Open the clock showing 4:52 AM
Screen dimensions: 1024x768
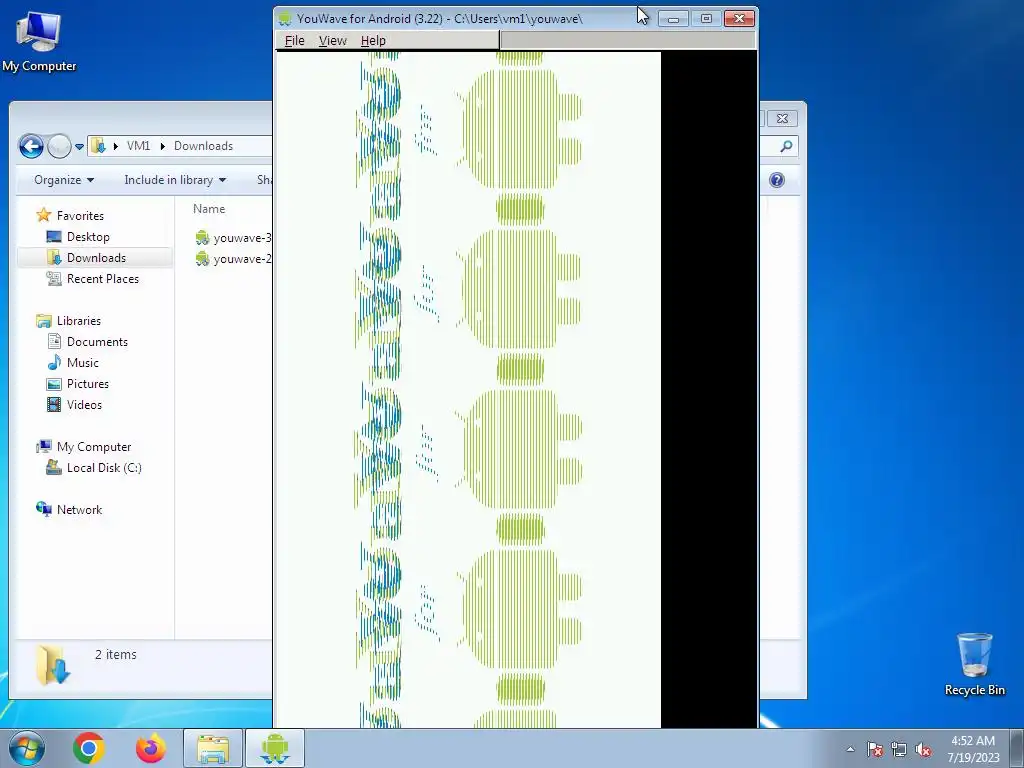coord(973,749)
